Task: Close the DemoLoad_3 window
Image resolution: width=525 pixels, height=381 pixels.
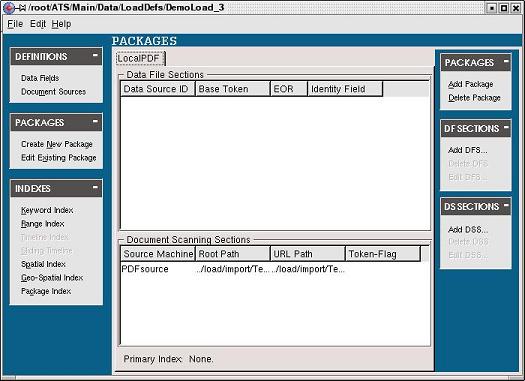Action: [x=516, y=8]
